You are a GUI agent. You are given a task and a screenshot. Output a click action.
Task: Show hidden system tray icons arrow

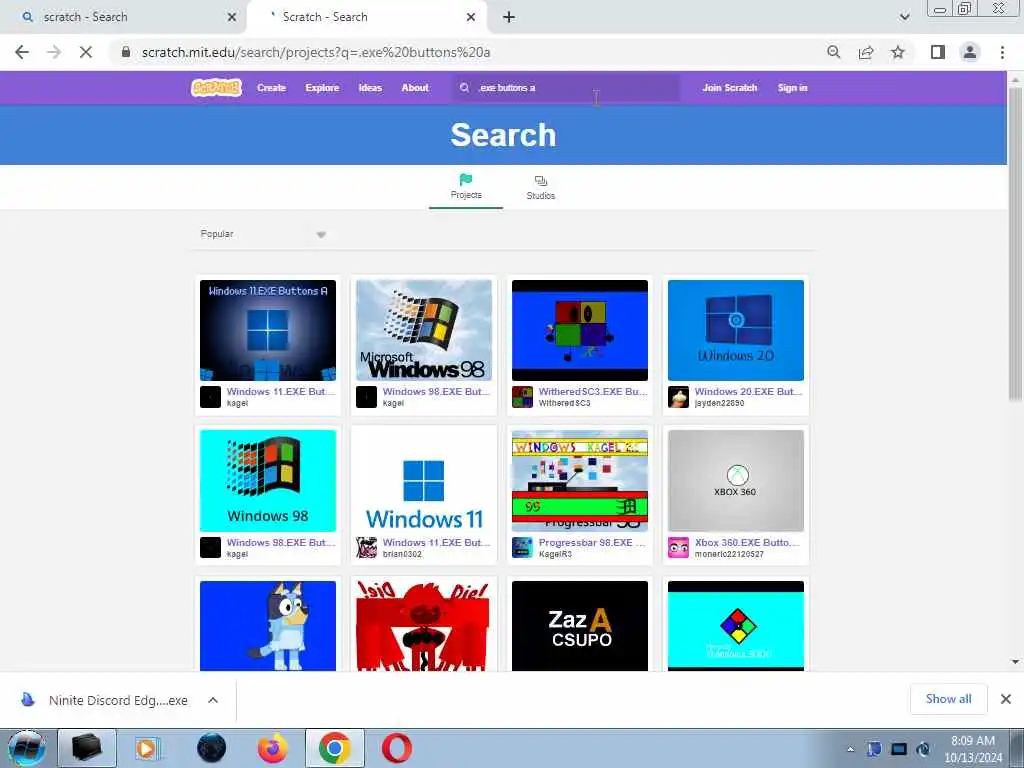850,749
